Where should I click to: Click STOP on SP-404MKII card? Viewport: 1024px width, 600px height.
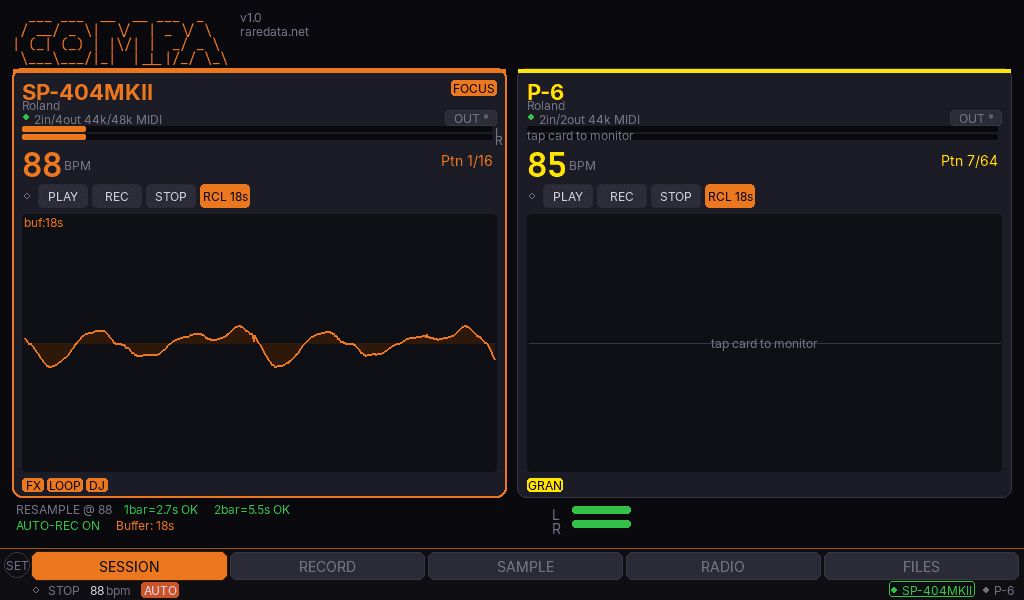170,197
